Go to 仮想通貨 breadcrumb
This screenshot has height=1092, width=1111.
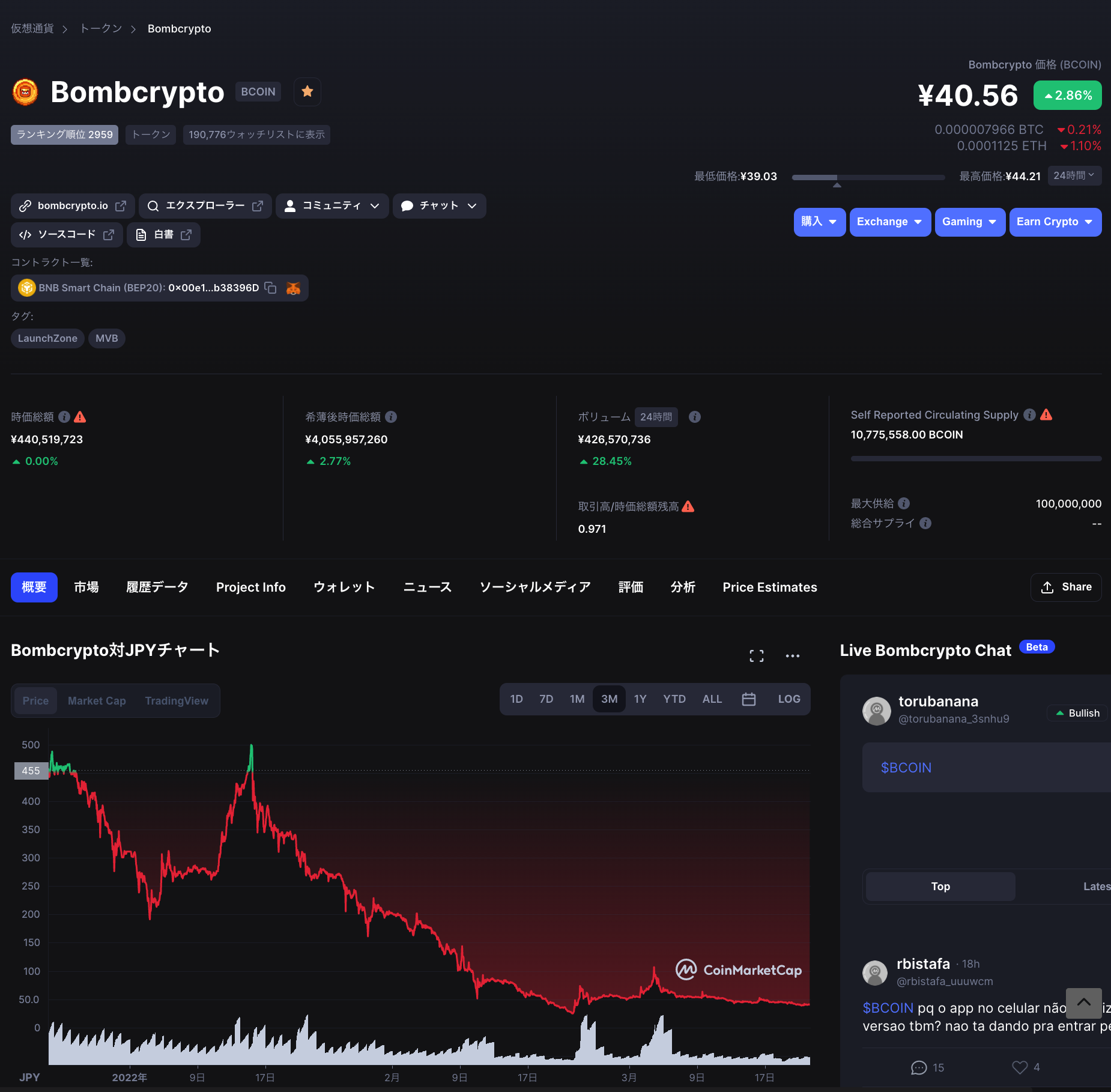click(32, 29)
